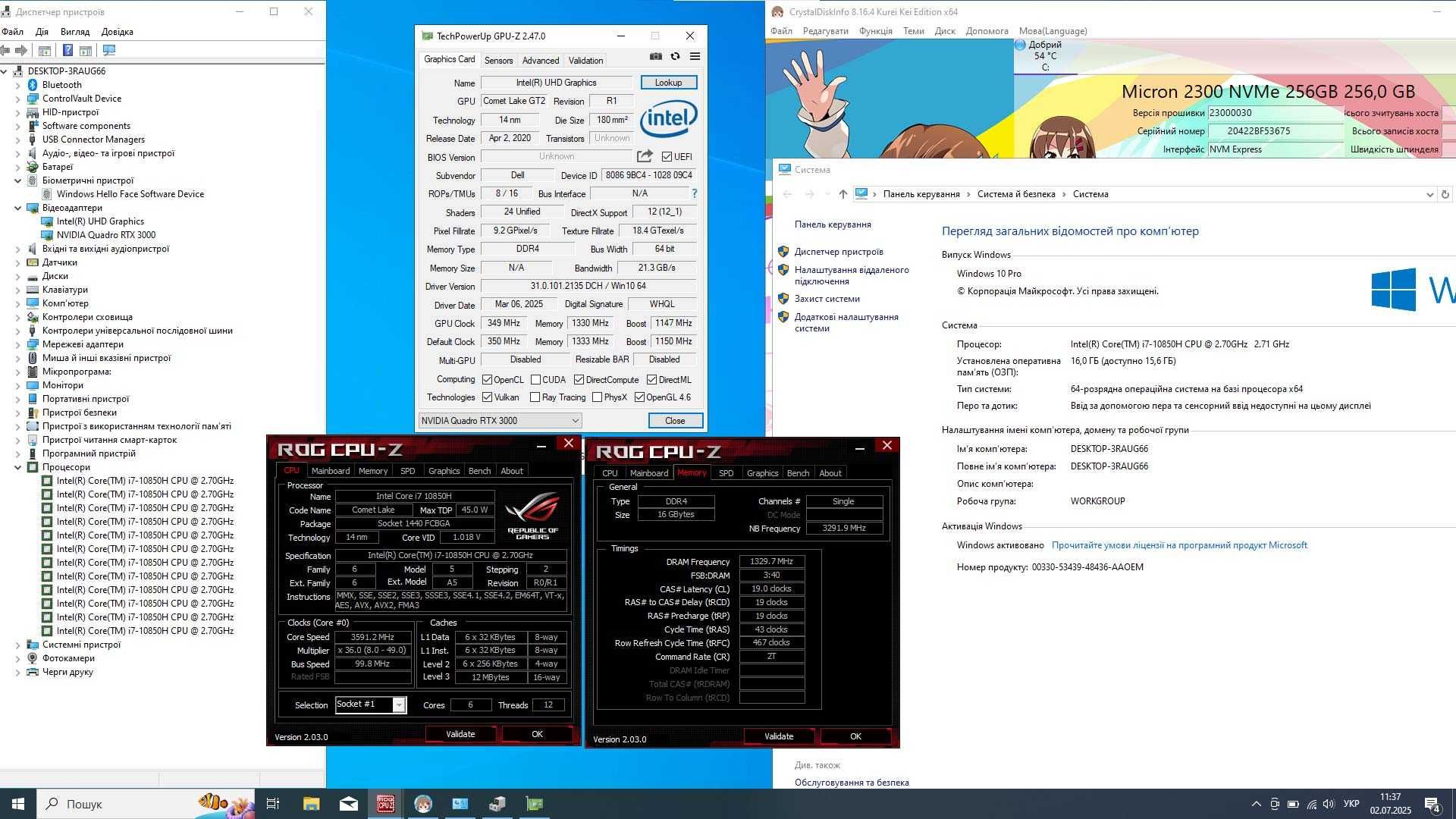Viewport: 1456px width, 819px height.
Task: Show hidden tray icons chevron
Action: (1256, 804)
